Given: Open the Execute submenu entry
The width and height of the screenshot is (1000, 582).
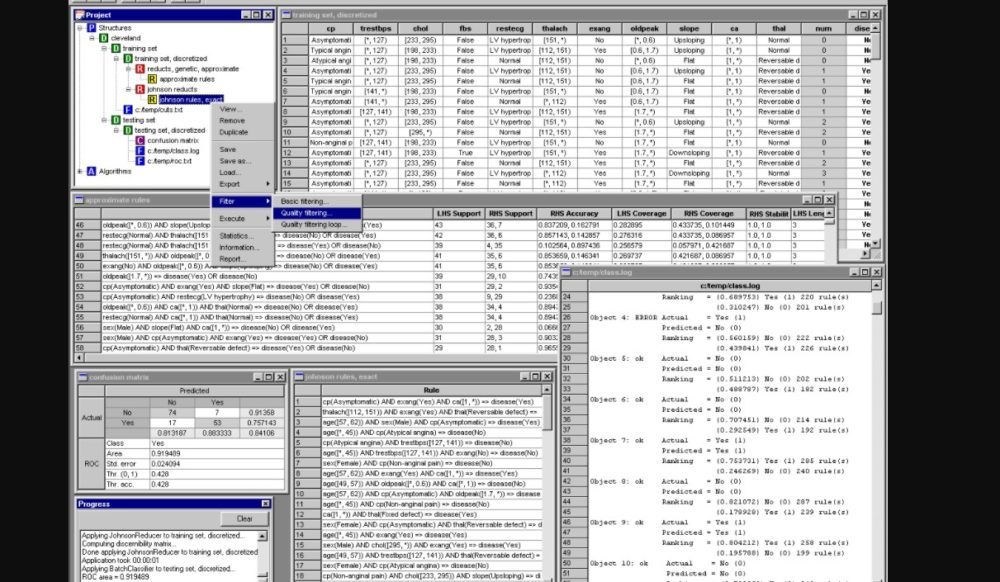Looking at the screenshot, I should coord(233,218).
